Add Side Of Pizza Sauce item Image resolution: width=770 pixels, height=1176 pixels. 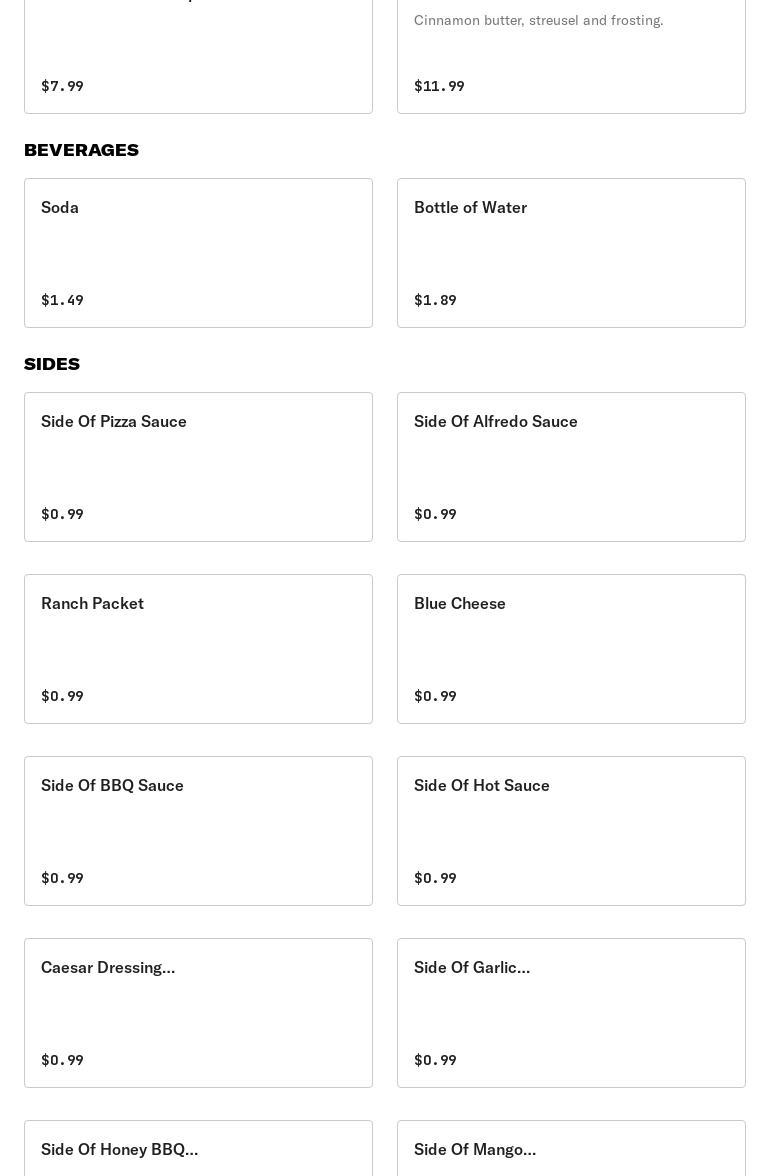click(x=198, y=466)
